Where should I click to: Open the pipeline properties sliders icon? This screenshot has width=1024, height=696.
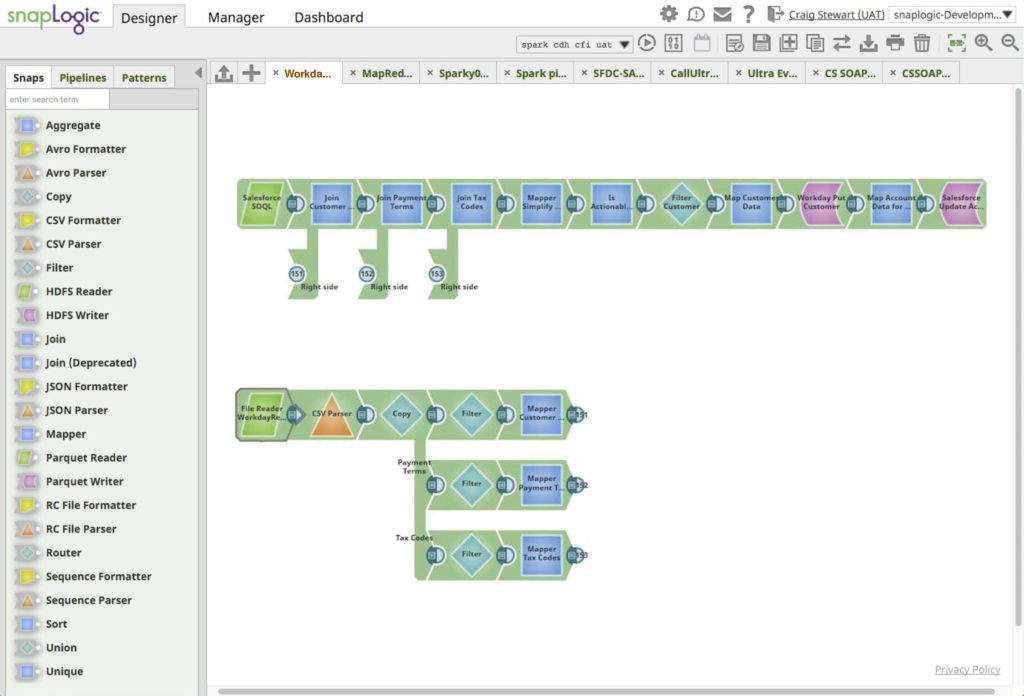coord(673,43)
